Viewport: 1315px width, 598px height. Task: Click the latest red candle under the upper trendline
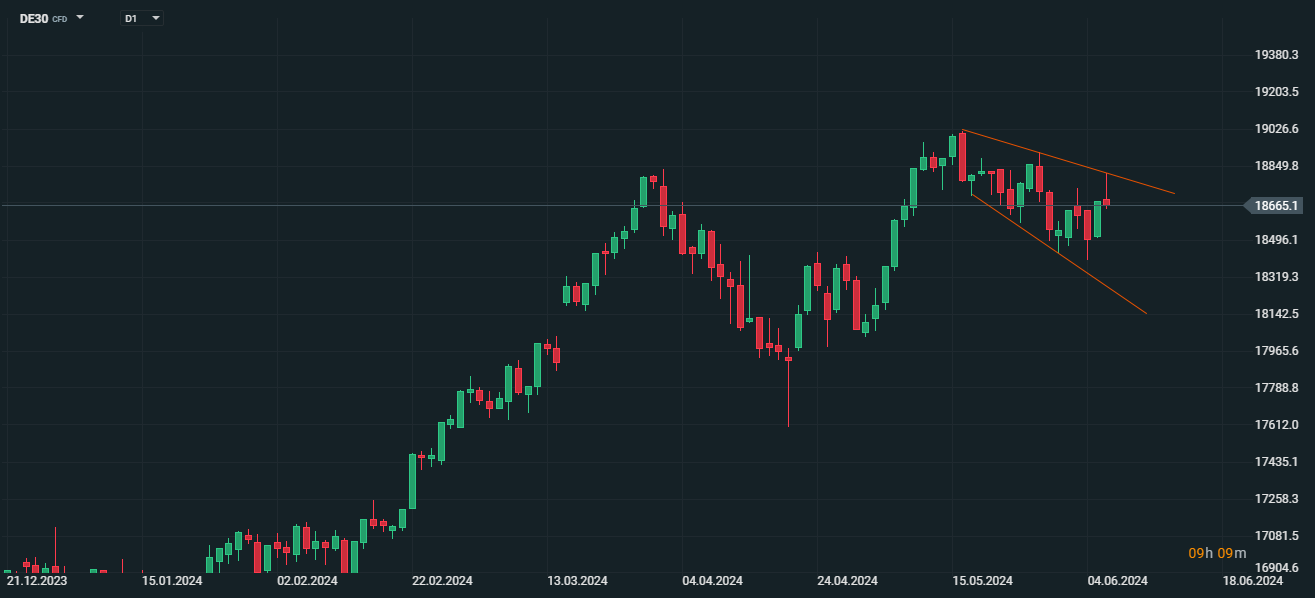click(x=1107, y=202)
